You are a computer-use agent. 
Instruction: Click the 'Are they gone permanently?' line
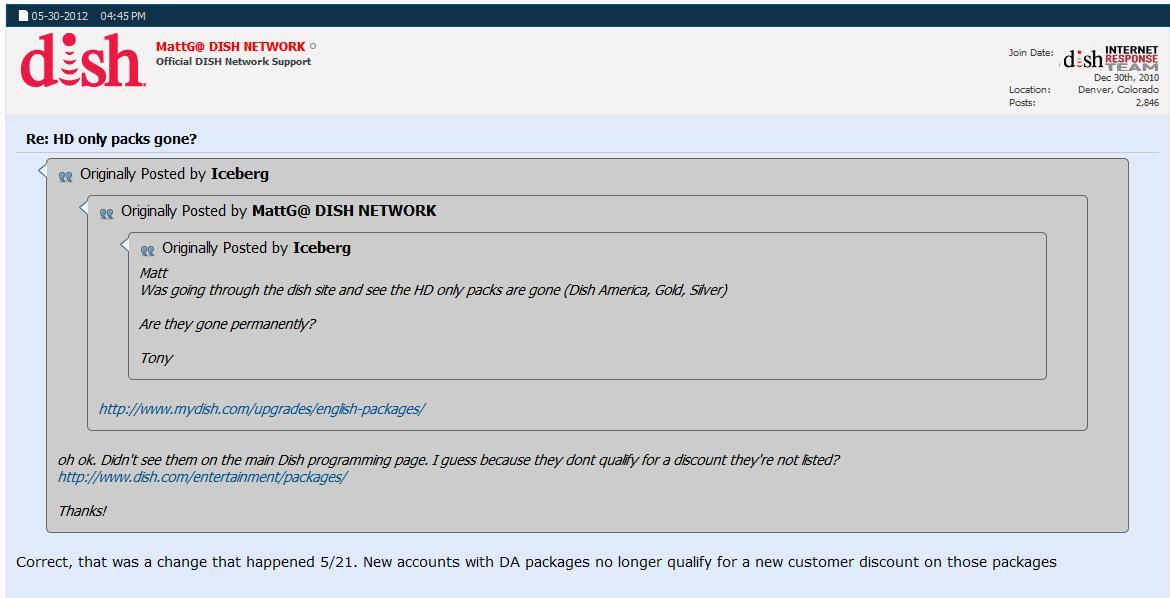point(227,325)
